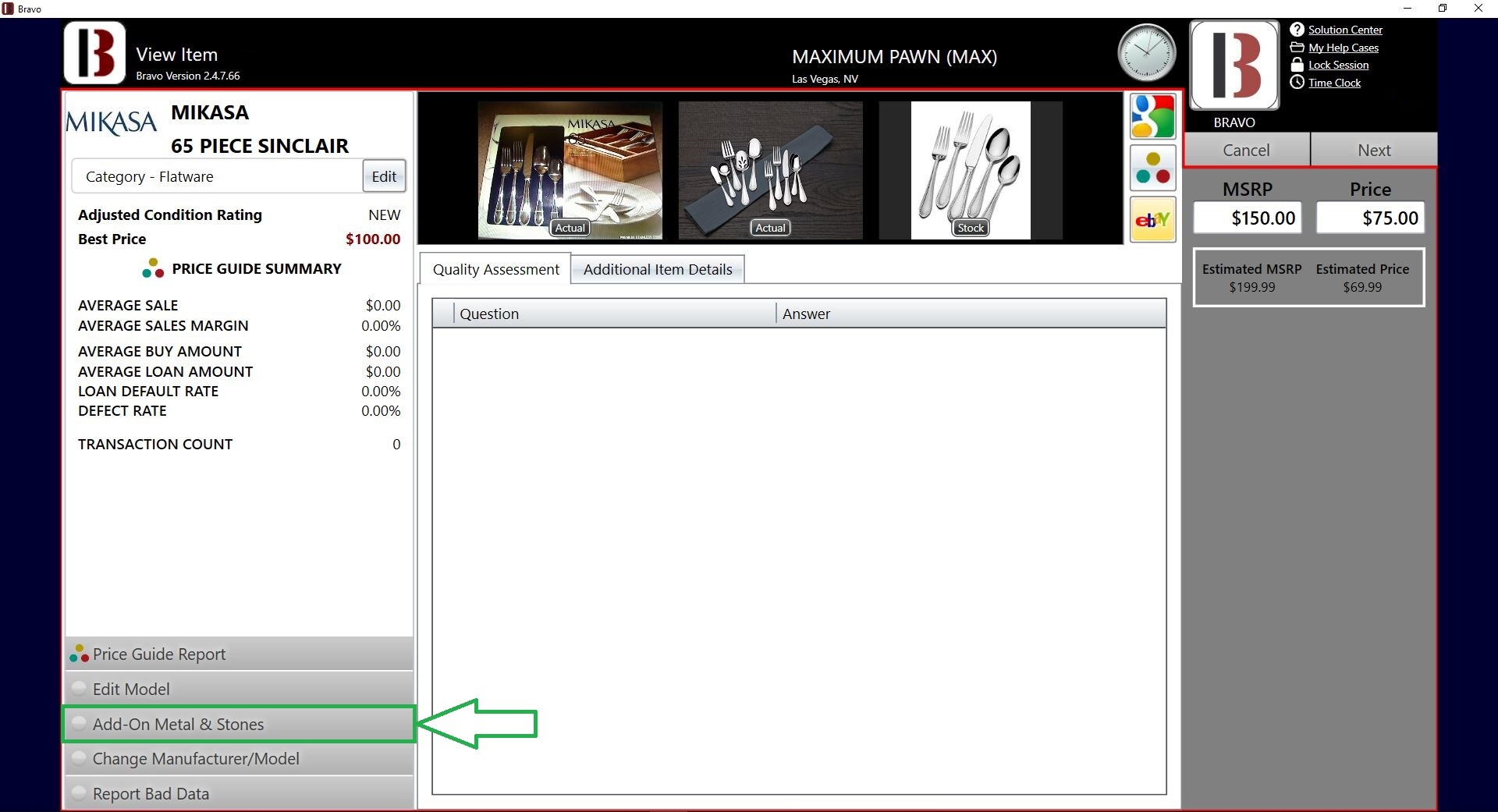This screenshot has width=1498, height=812.
Task: Select Report Bad Data
Action: pyautogui.click(x=239, y=793)
